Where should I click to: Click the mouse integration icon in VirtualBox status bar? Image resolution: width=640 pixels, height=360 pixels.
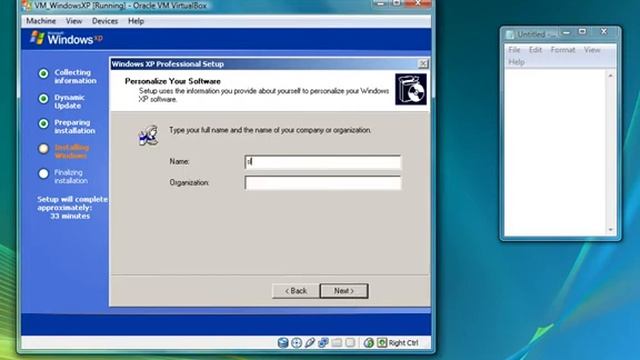(x=369, y=343)
